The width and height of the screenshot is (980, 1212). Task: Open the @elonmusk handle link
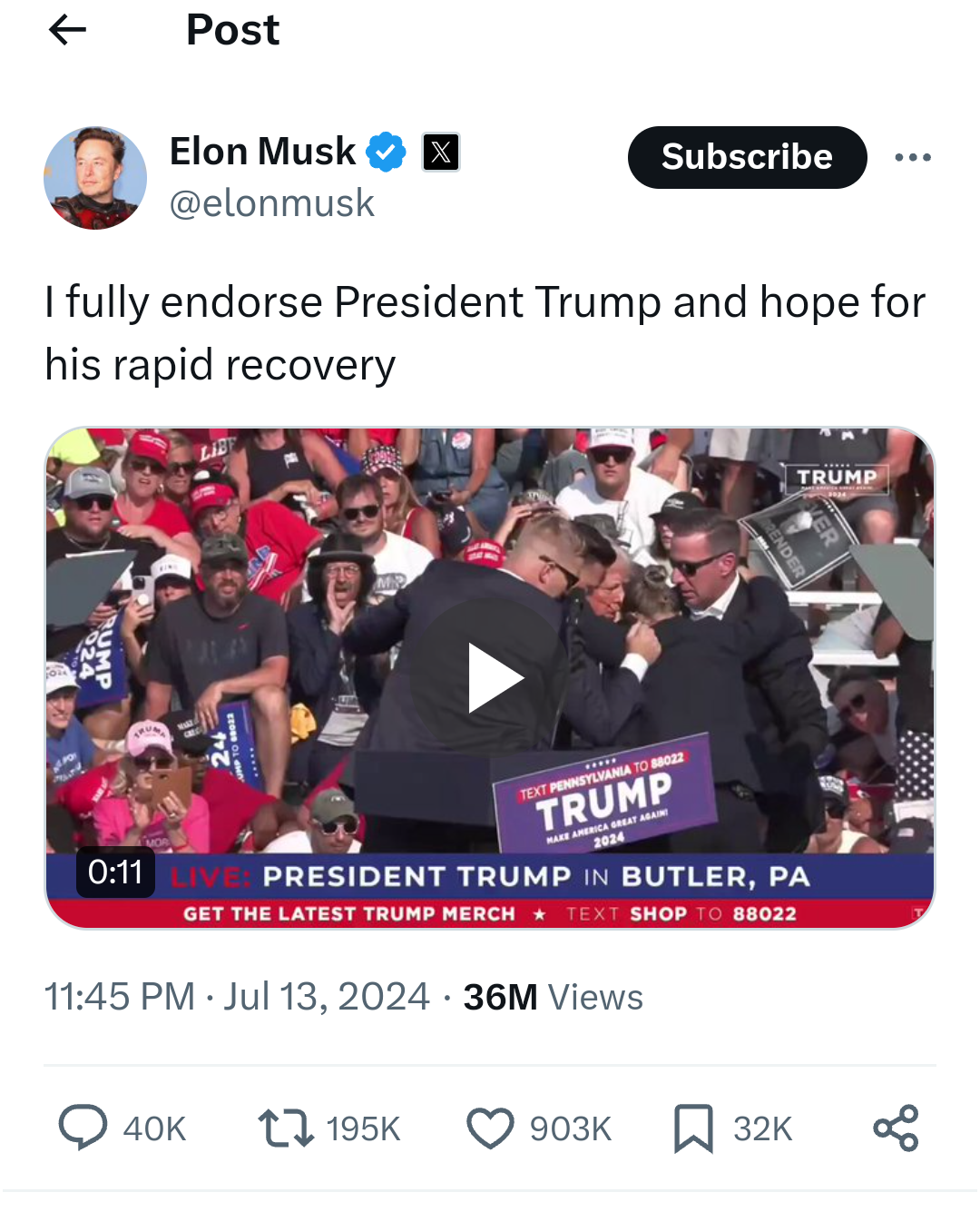pos(271,203)
